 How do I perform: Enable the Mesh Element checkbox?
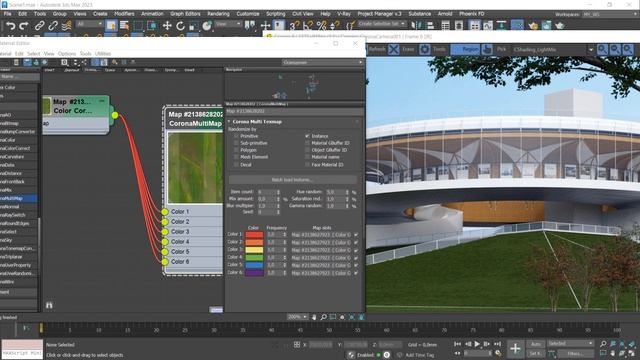(x=236, y=157)
